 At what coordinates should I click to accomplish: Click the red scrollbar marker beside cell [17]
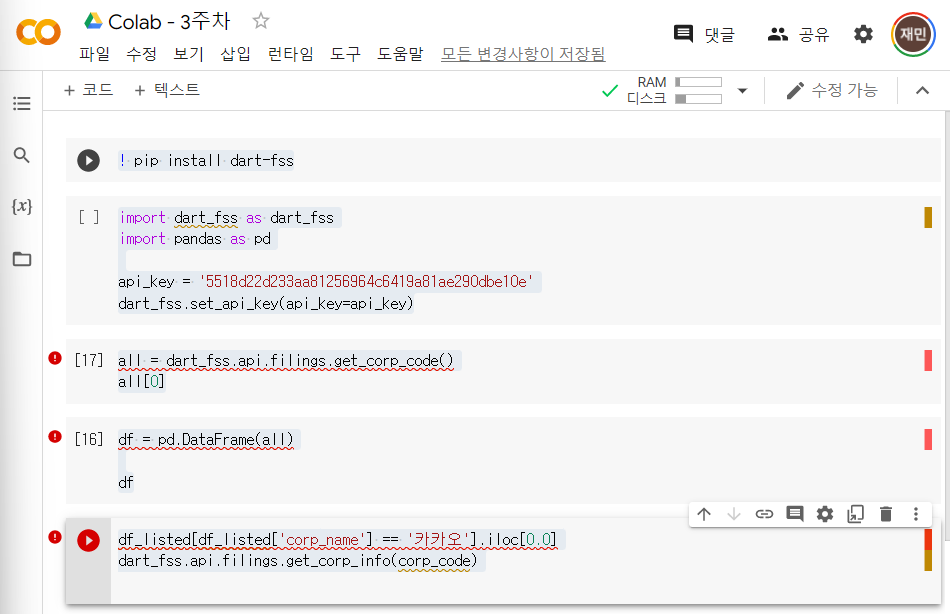point(928,361)
